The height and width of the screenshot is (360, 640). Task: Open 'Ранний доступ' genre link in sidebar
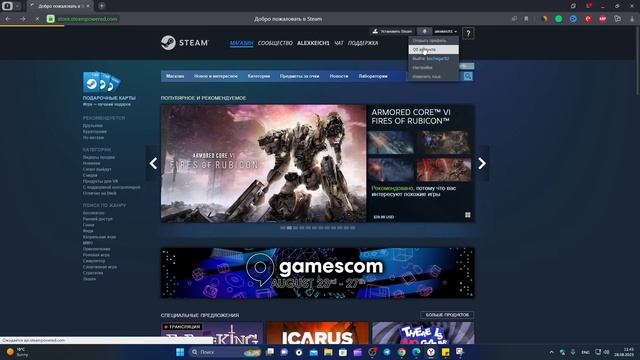98,219
